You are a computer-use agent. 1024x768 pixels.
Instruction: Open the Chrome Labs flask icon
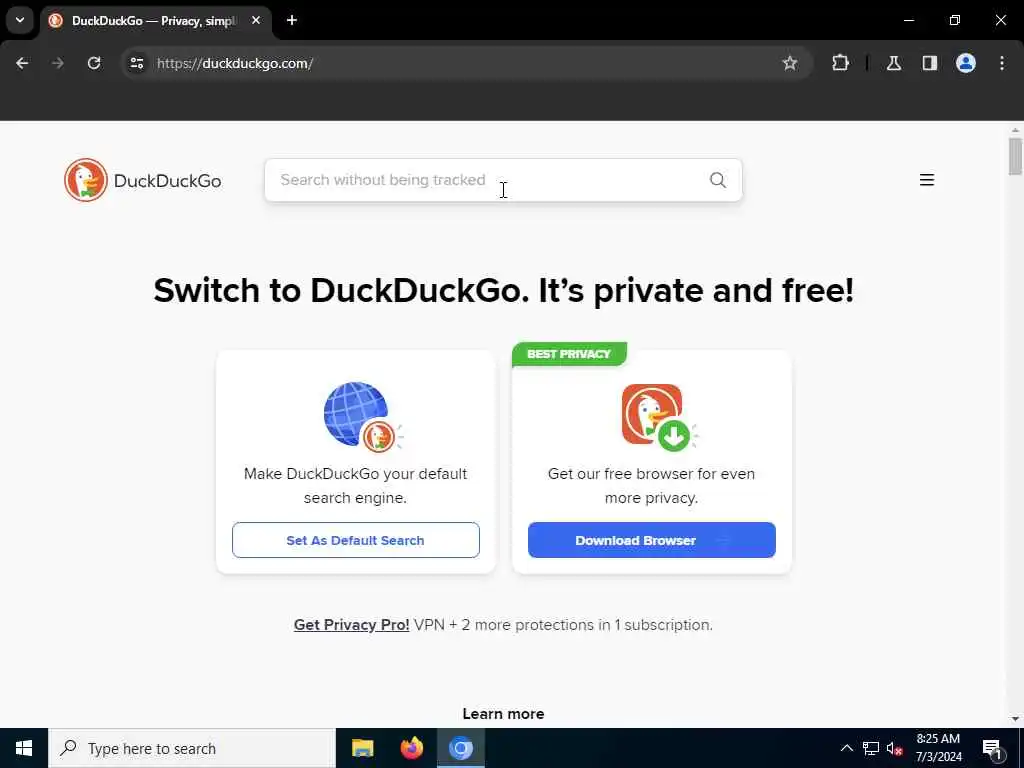point(894,63)
